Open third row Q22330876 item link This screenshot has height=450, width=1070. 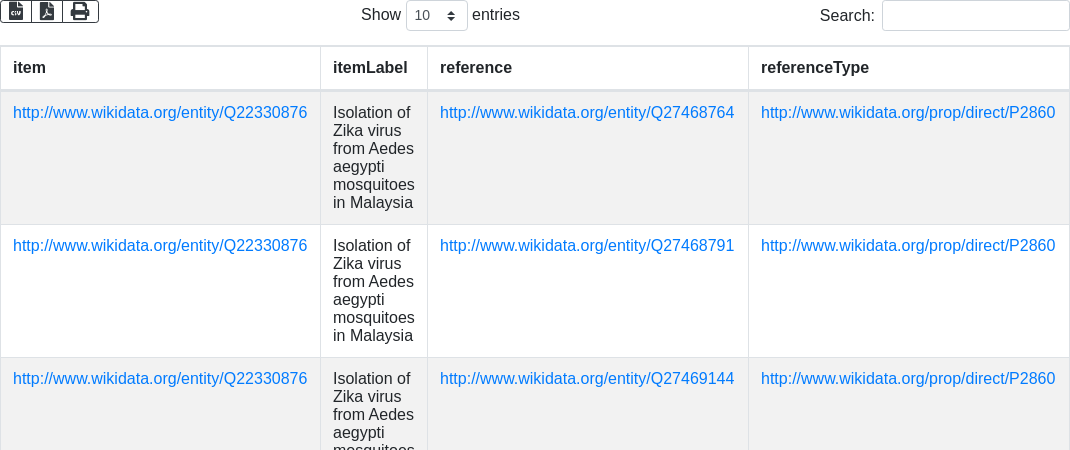click(160, 379)
